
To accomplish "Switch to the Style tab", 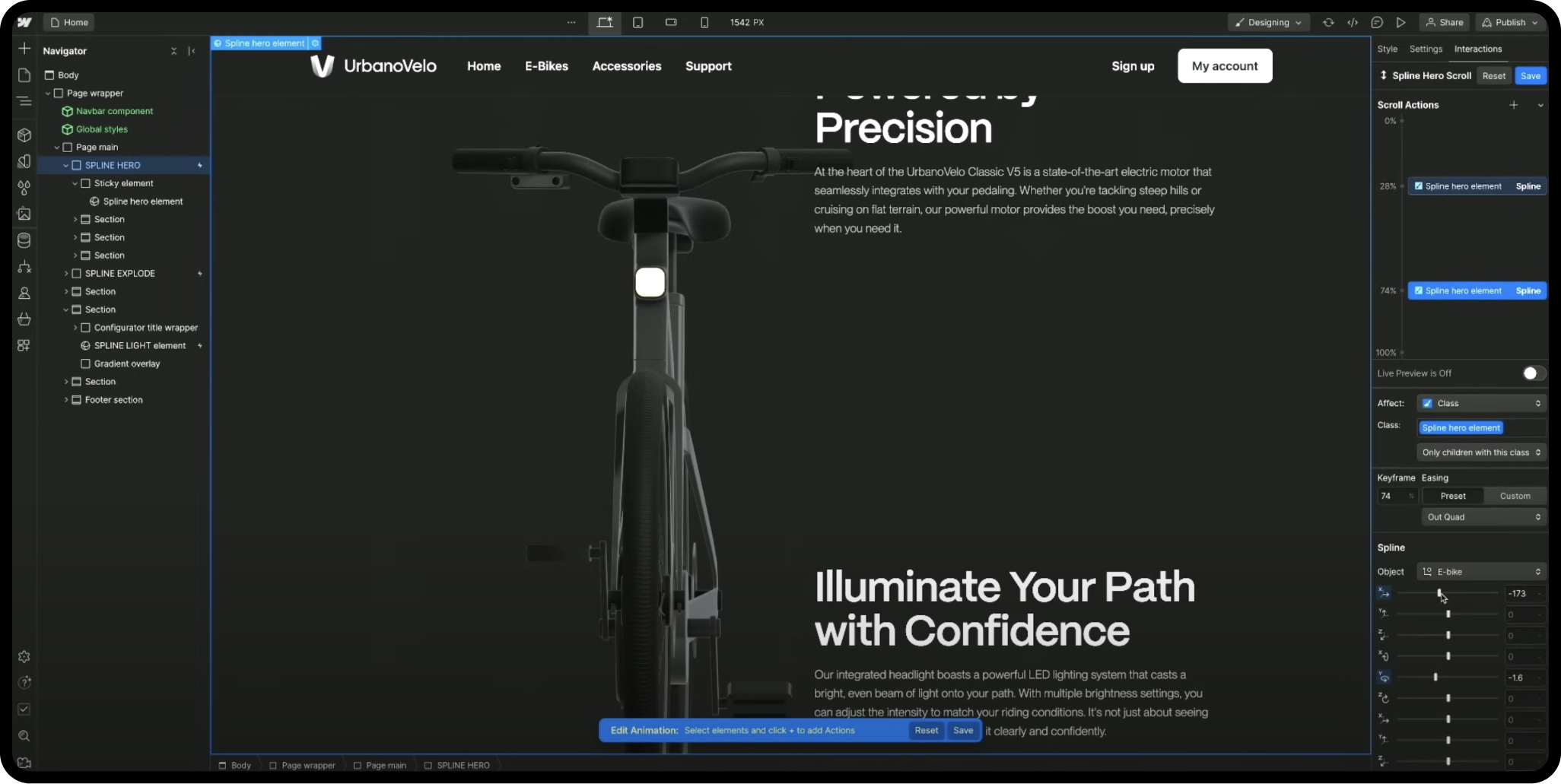I will (x=1388, y=49).
